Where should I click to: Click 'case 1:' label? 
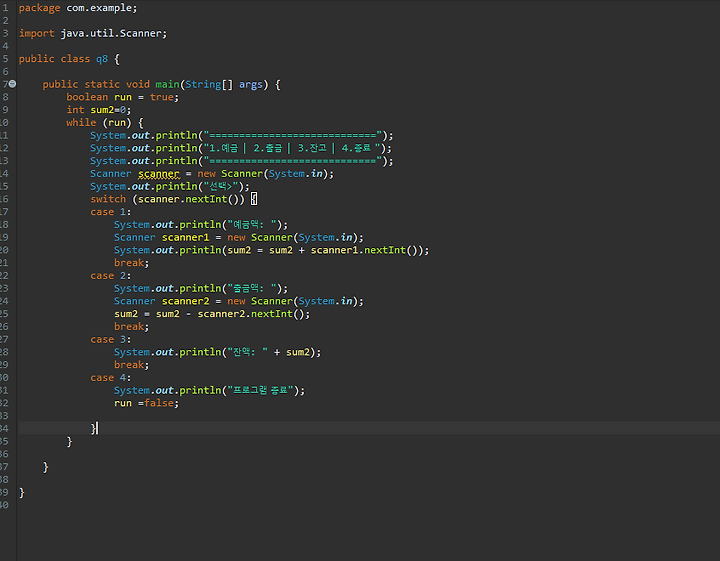[111, 212]
